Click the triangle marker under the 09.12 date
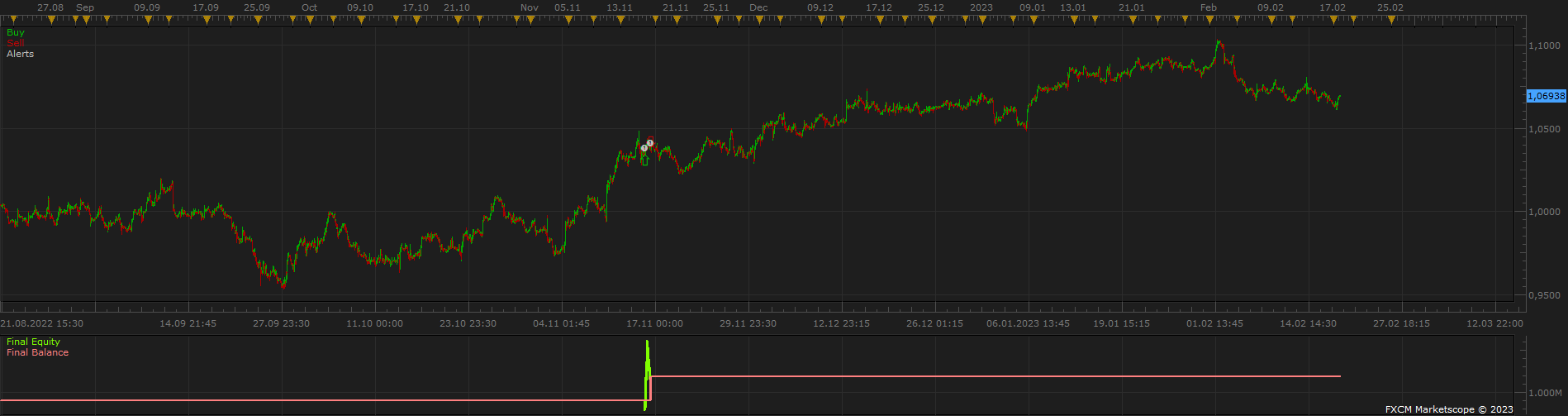 (821, 20)
